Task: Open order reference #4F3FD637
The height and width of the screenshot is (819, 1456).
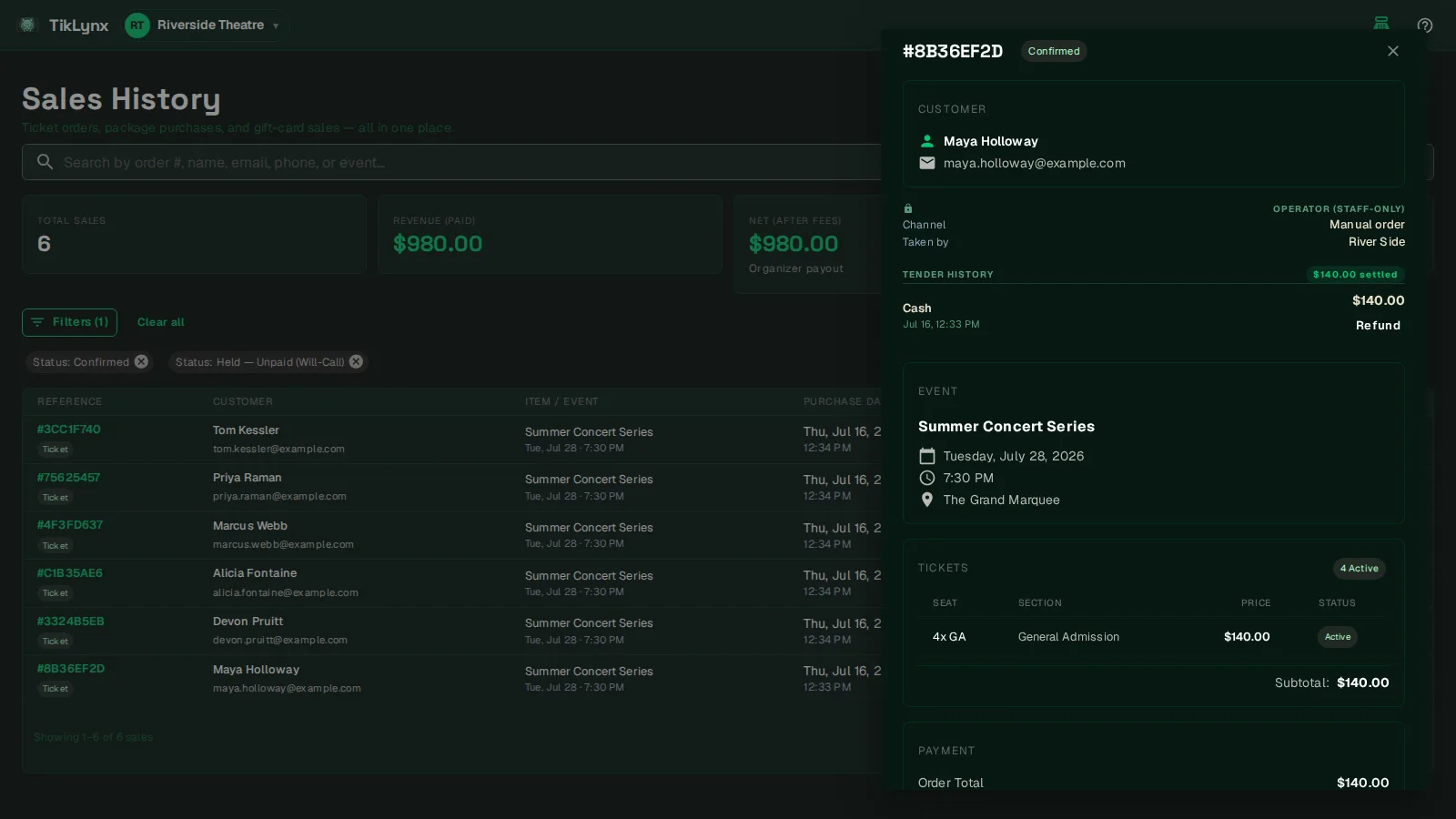Action: tap(70, 525)
